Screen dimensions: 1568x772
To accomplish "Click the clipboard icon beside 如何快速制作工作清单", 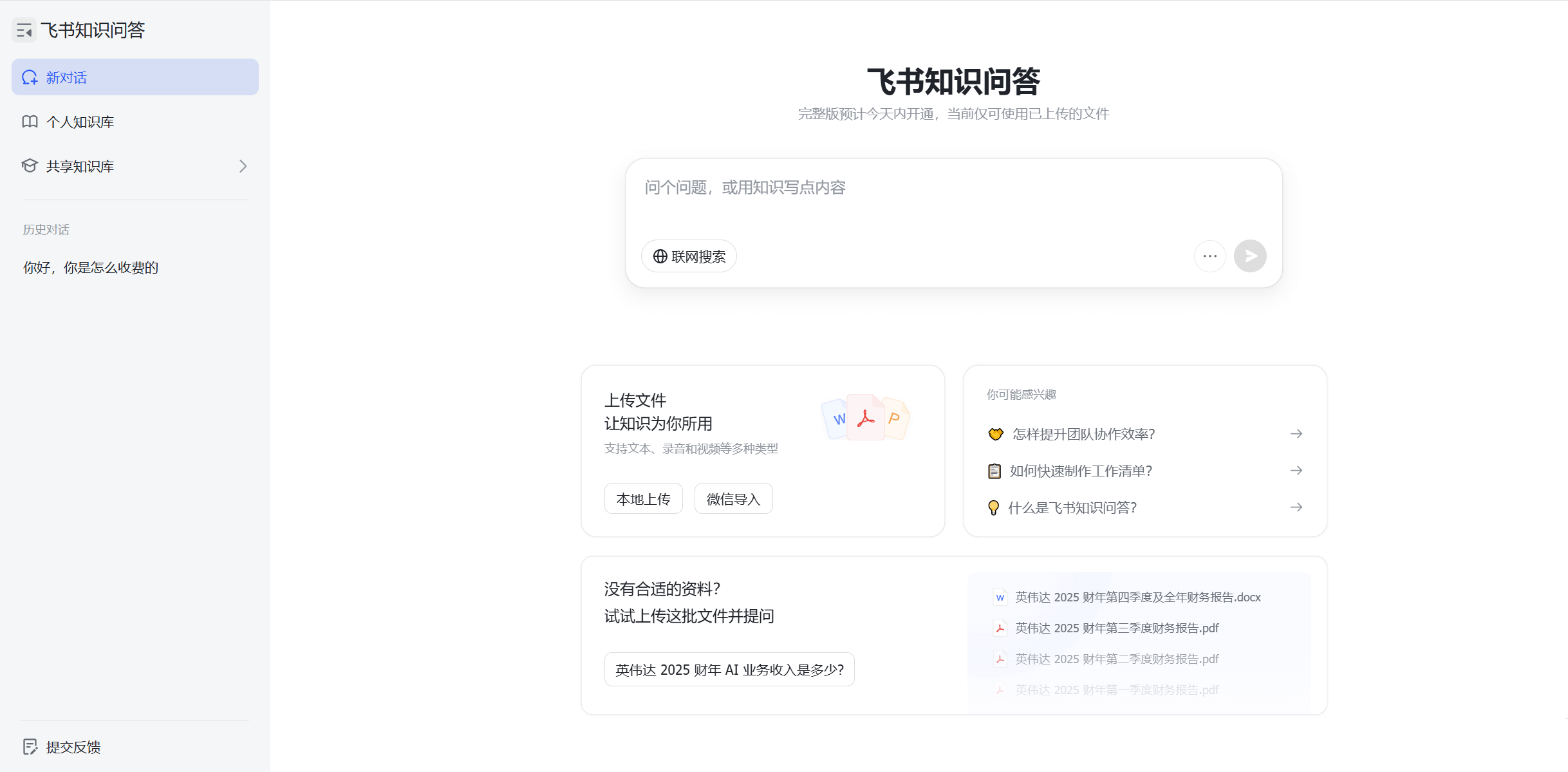I will tap(994, 471).
